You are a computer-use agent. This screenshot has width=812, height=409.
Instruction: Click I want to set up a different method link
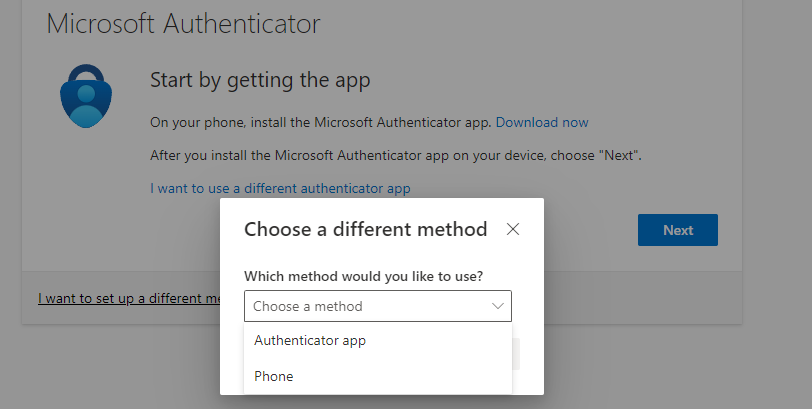point(129,298)
